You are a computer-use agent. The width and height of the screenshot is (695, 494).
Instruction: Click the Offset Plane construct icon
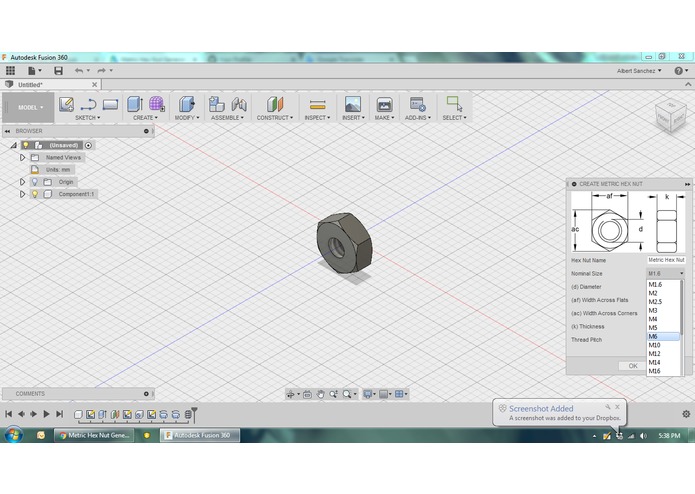click(275, 105)
